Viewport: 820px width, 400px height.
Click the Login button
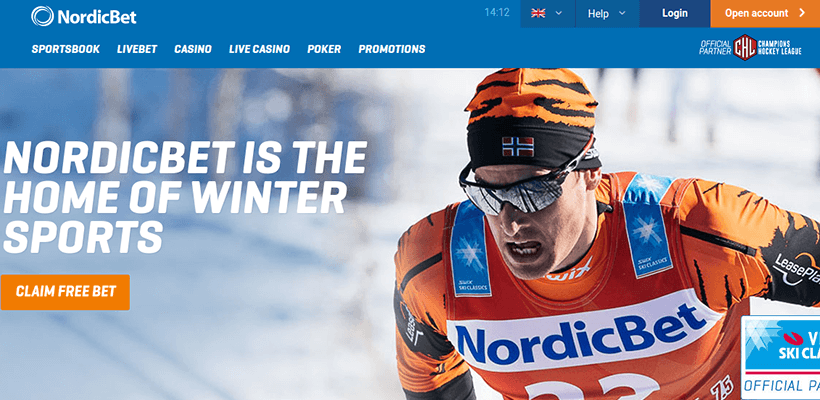(675, 14)
